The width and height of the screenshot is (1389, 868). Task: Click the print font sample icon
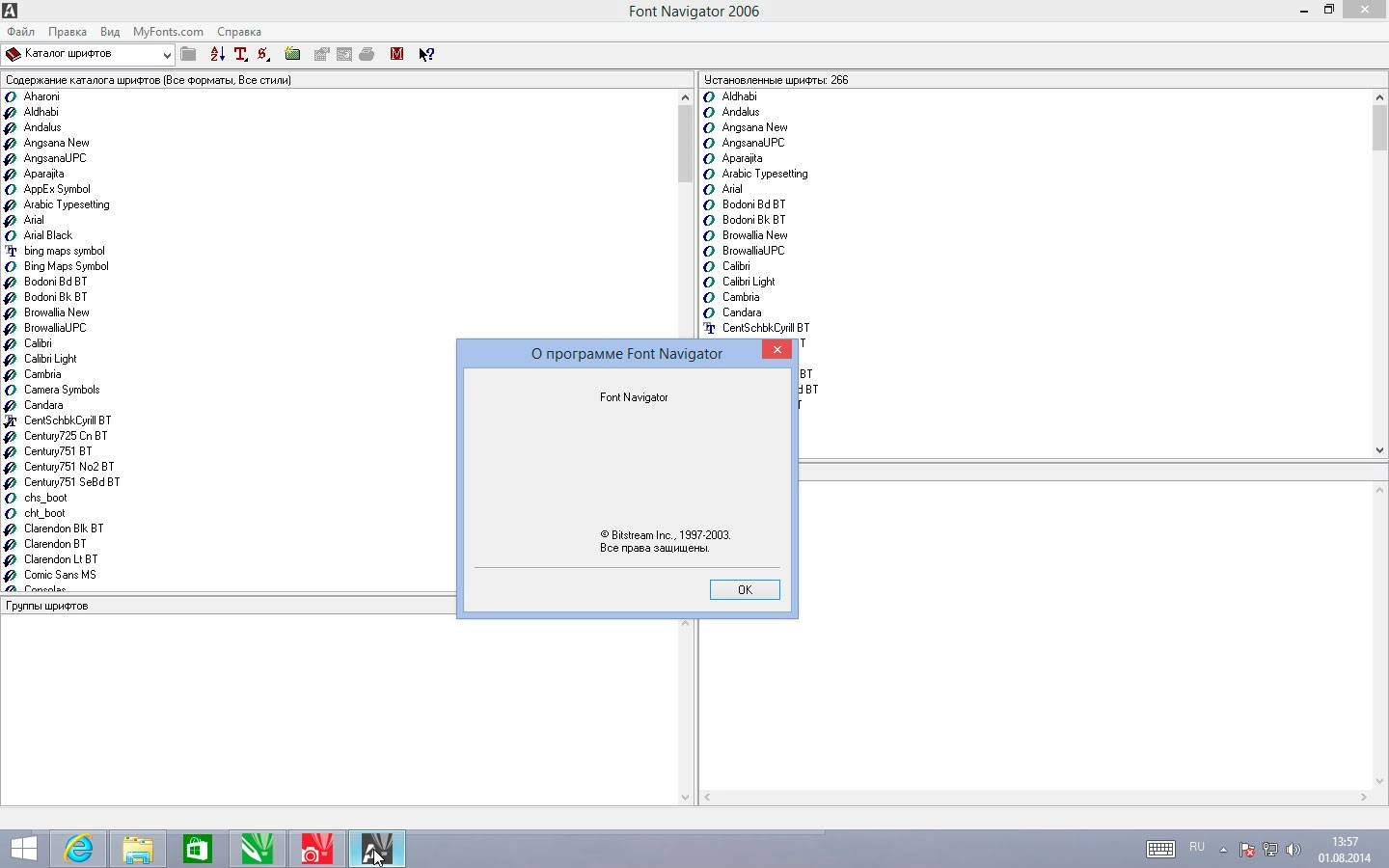click(x=368, y=54)
